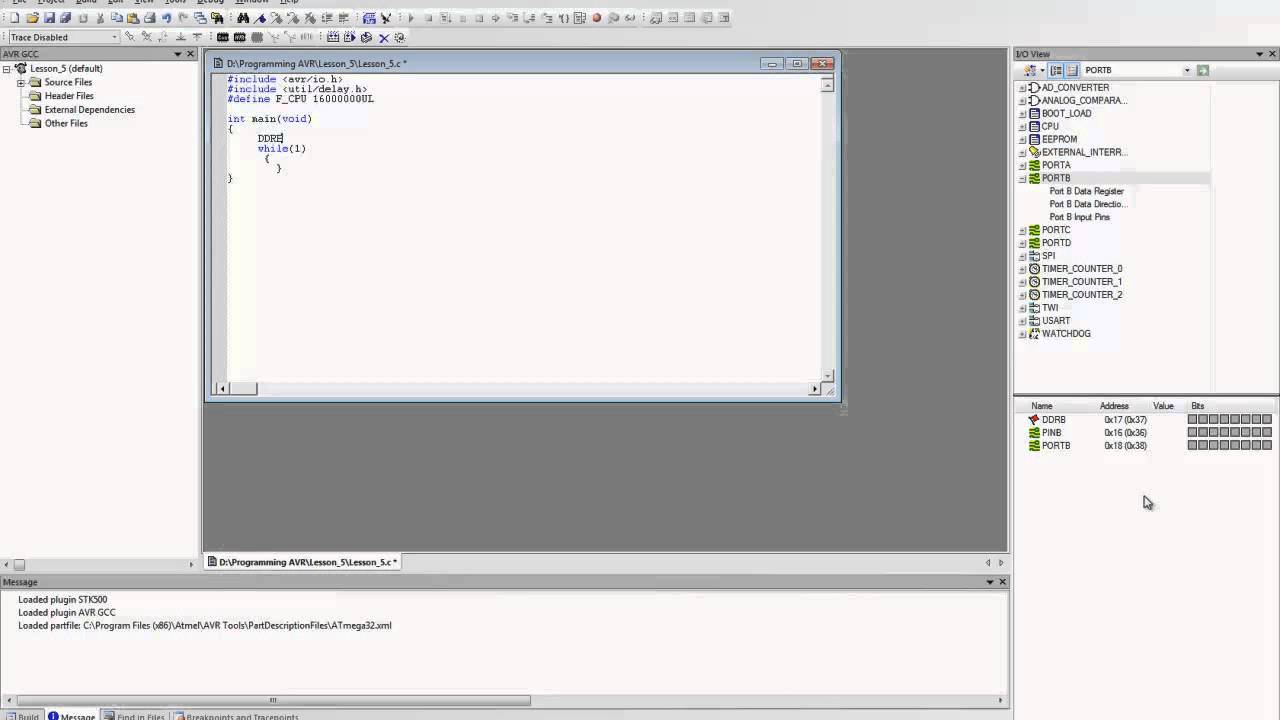This screenshot has height=720, width=1280.
Task: Click the I/O View tree display icon
Action: [x=1056, y=70]
